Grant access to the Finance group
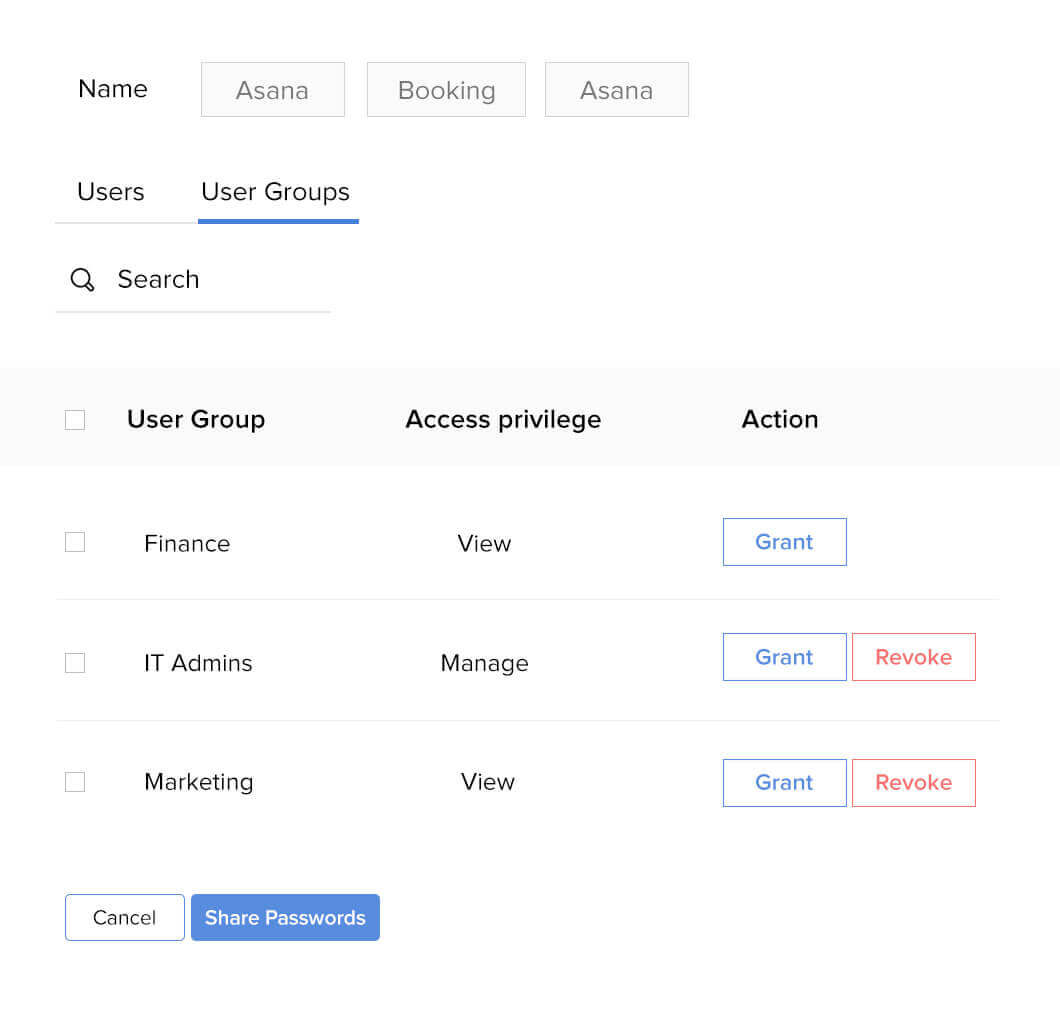The image size is (1060, 1030). pyautogui.click(x=784, y=542)
